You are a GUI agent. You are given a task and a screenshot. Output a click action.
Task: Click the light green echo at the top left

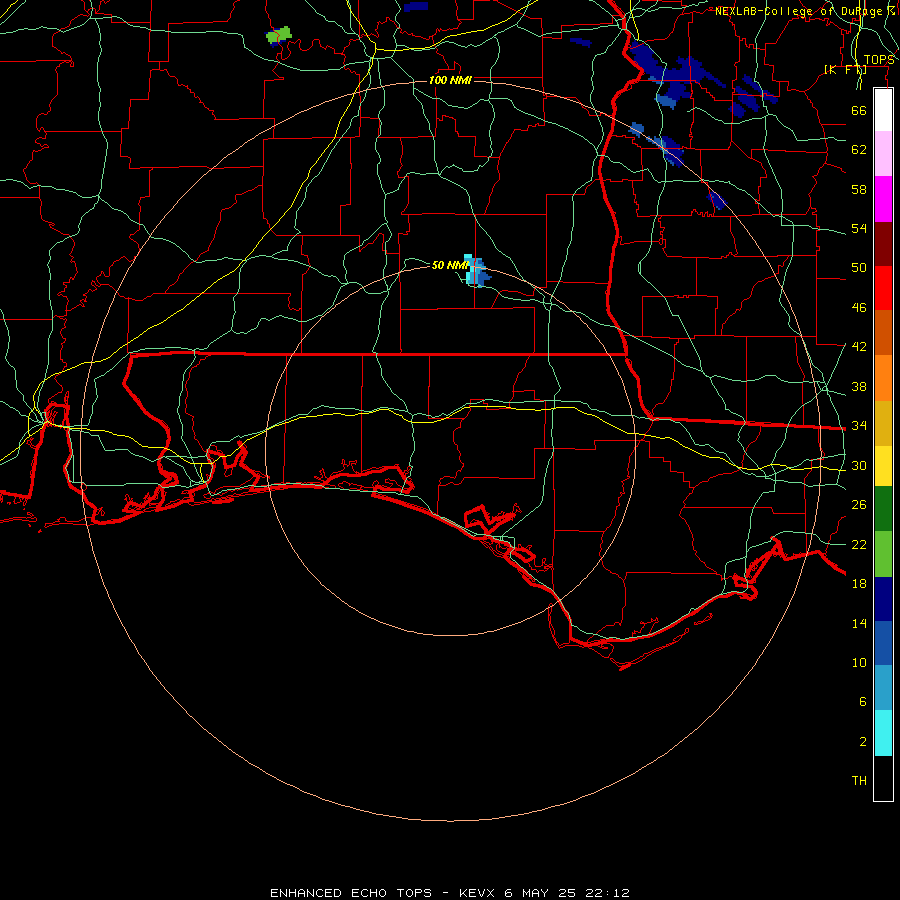[279, 35]
